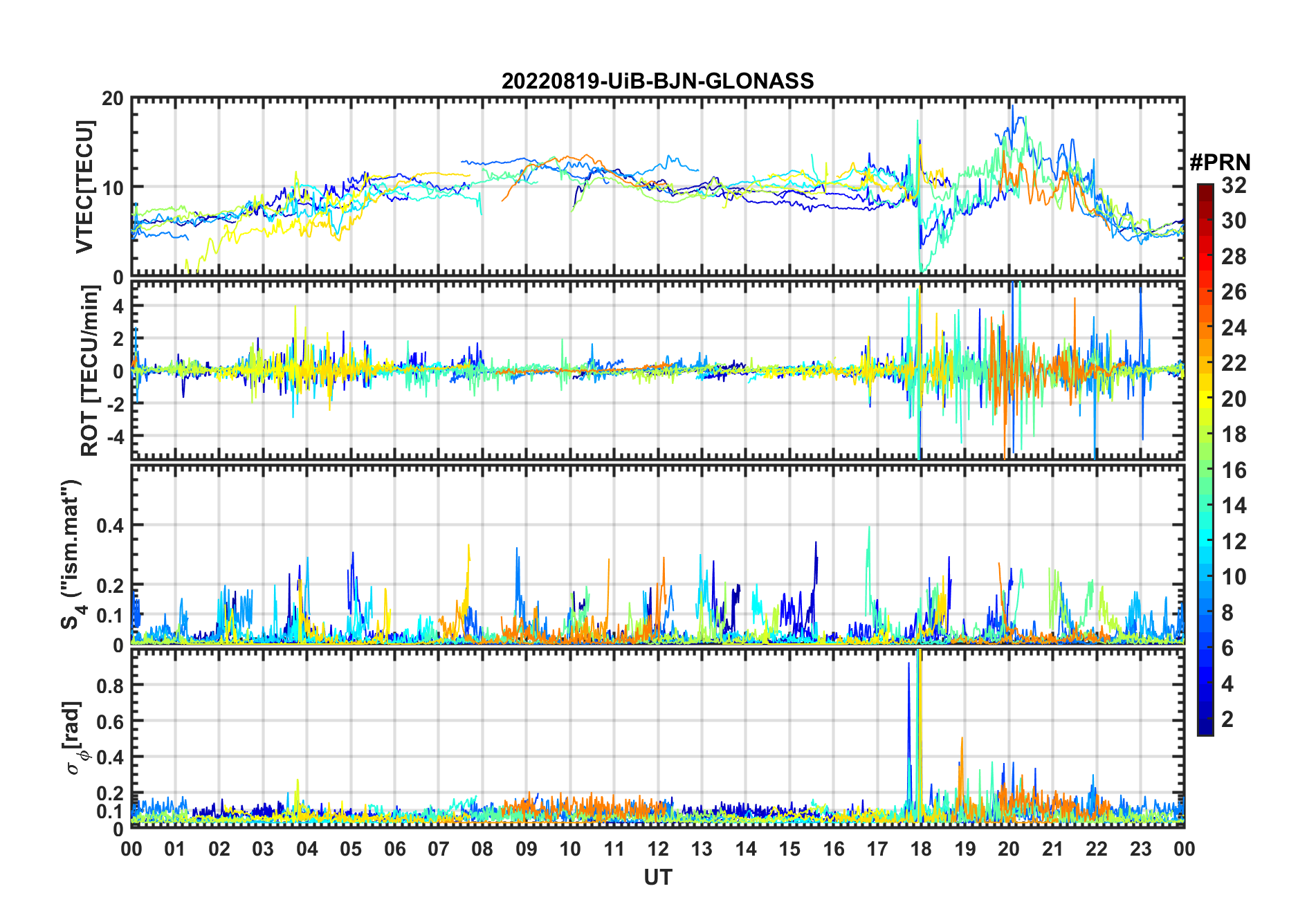Screen dimensions: 1316x920
Task: Click colorbar tick label 26
Action: coord(1234,292)
